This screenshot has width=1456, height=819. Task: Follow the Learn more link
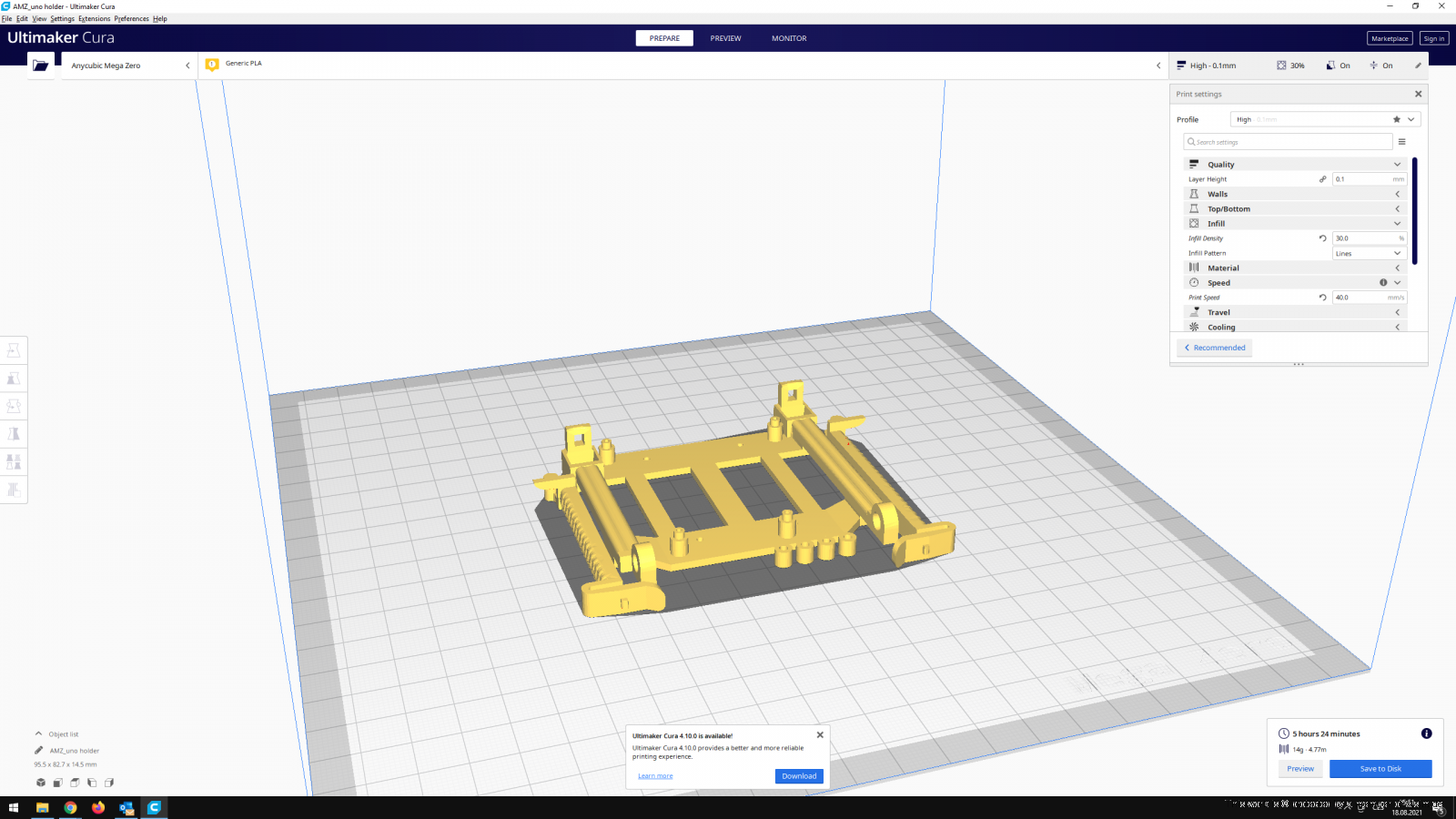pos(655,776)
